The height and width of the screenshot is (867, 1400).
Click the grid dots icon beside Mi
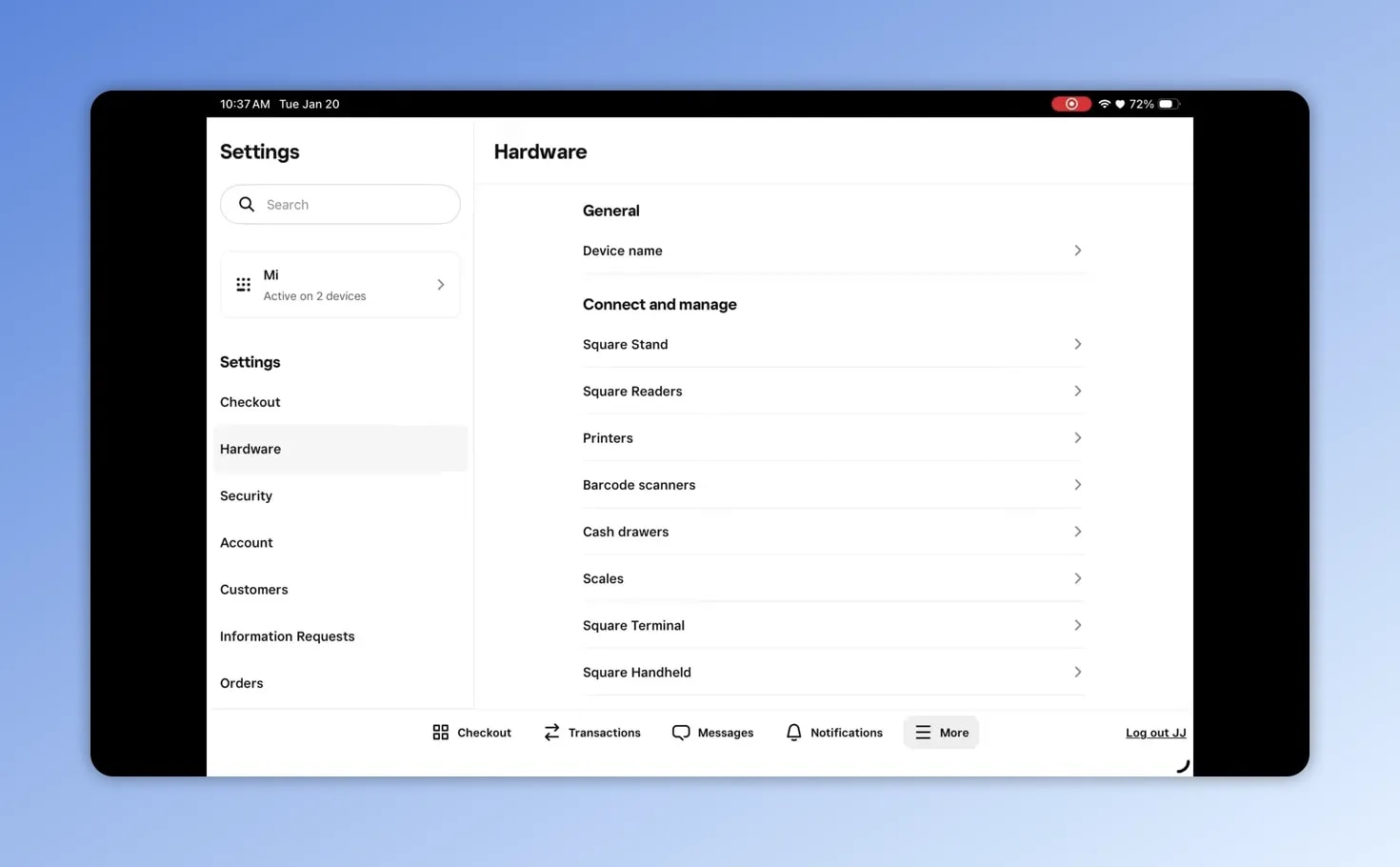pos(244,285)
